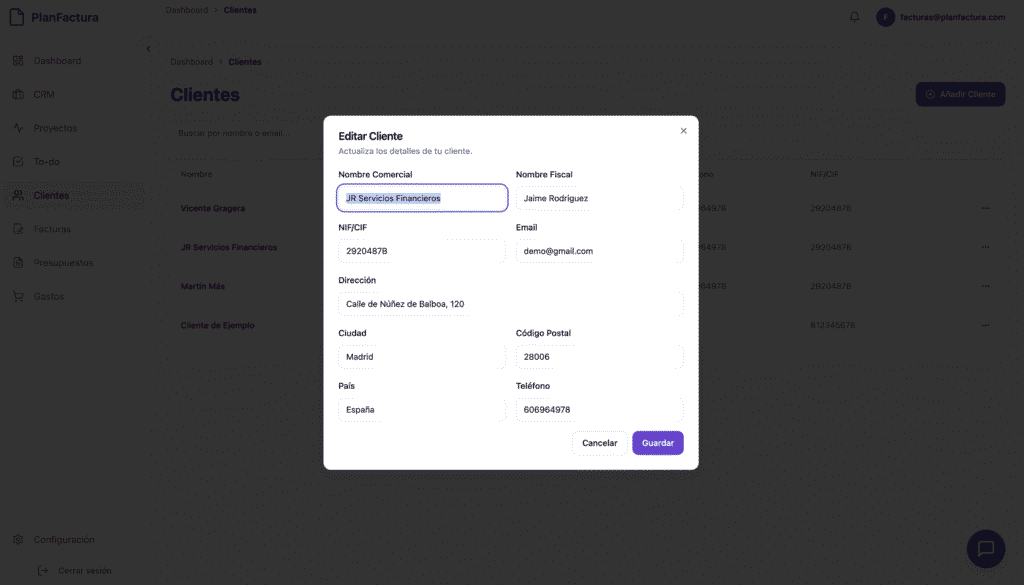Open Dashboard from the sidebar
This screenshot has height=585, width=1024.
point(57,61)
